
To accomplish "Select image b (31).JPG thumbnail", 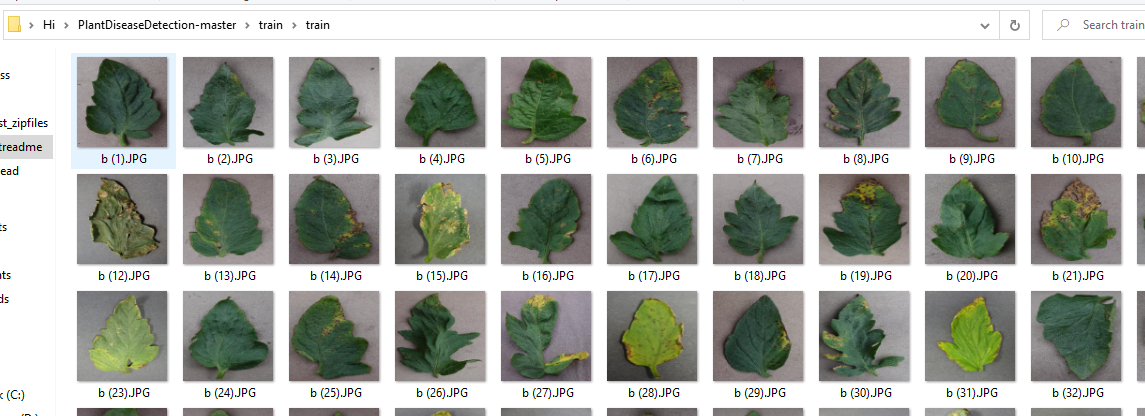I will [x=970, y=336].
